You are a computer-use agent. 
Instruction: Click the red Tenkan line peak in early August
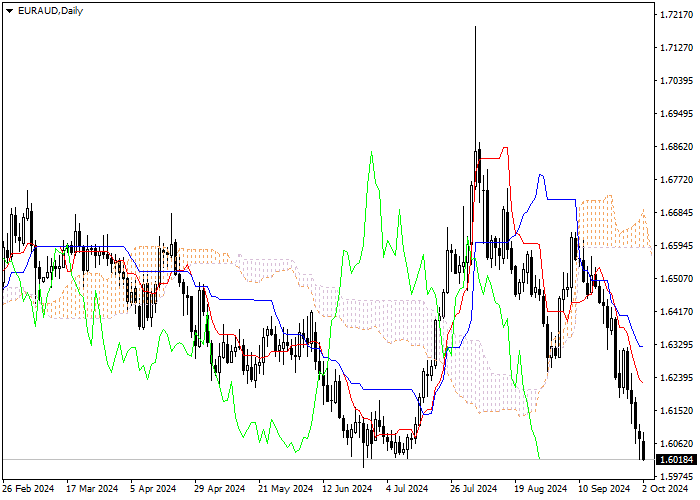505,148
